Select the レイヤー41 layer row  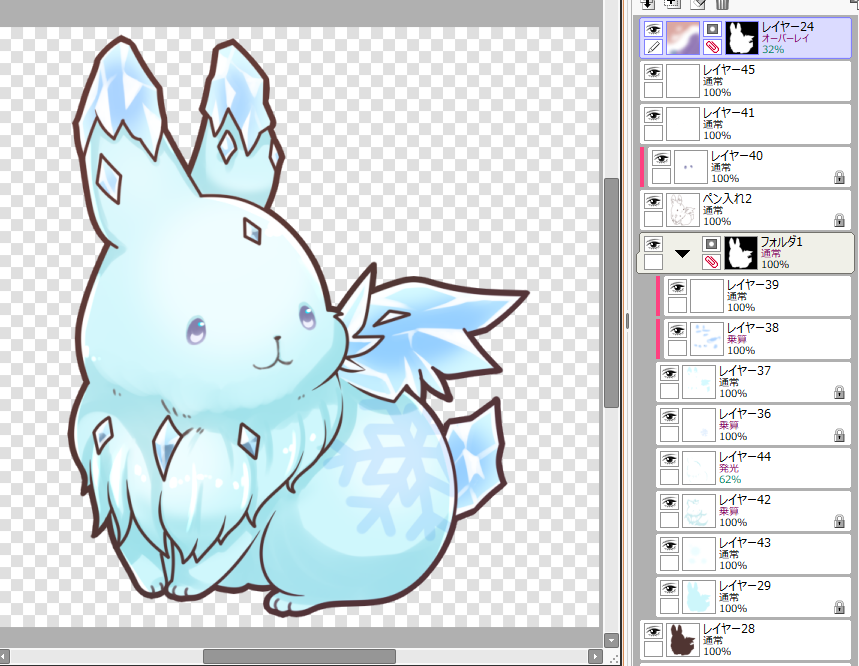(x=745, y=124)
